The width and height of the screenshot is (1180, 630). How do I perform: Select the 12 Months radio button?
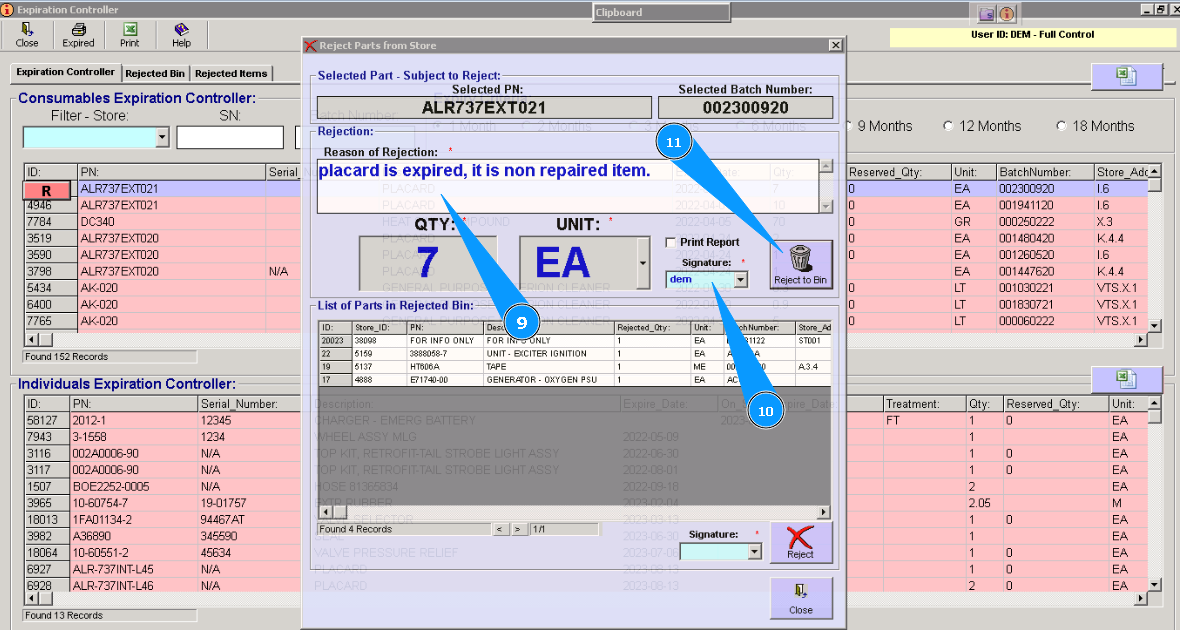tap(948, 126)
